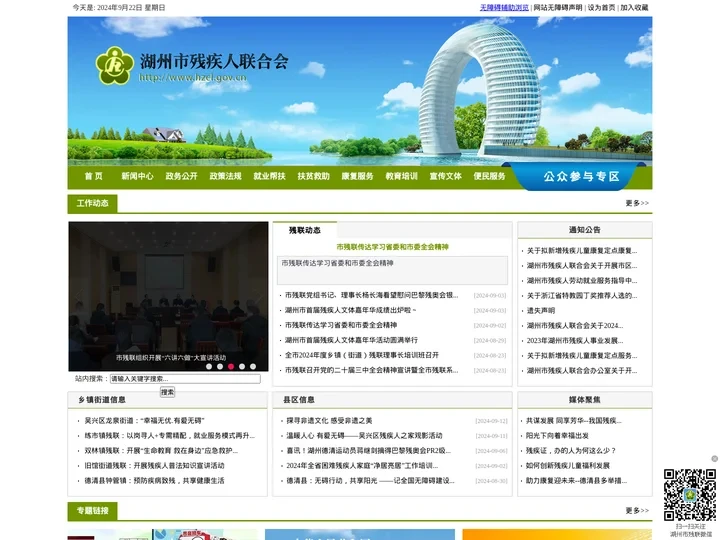This screenshot has width=720, height=540.
Task: Close the floating QR code panel
Action: click(714, 458)
